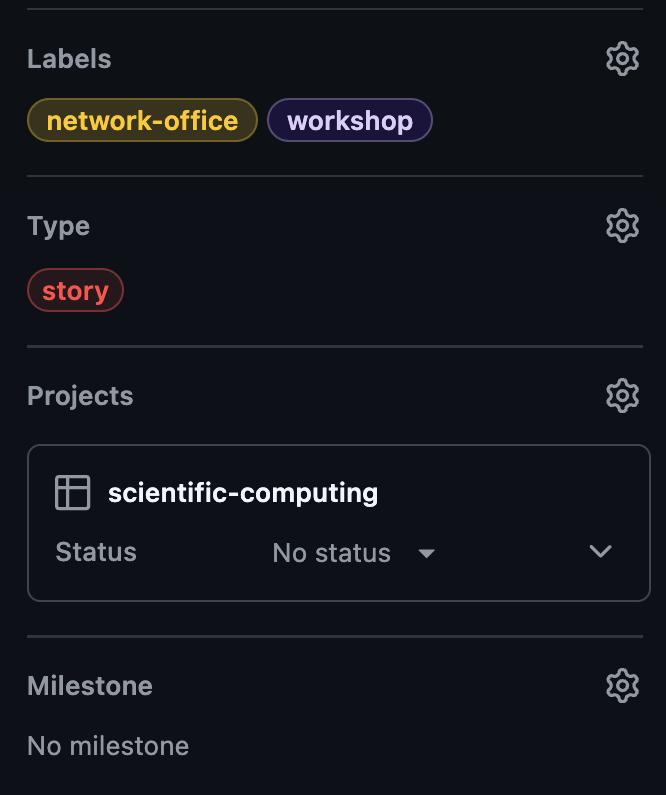666x795 pixels.
Task: Open the Projects settings gear
Action: (622, 395)
